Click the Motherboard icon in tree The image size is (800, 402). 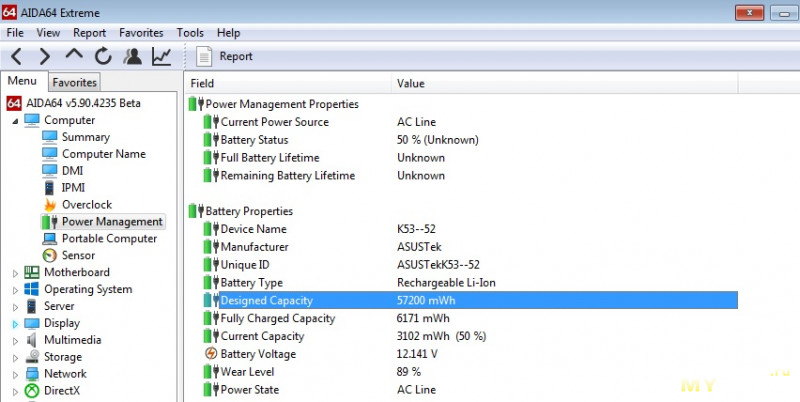[32, 272]
